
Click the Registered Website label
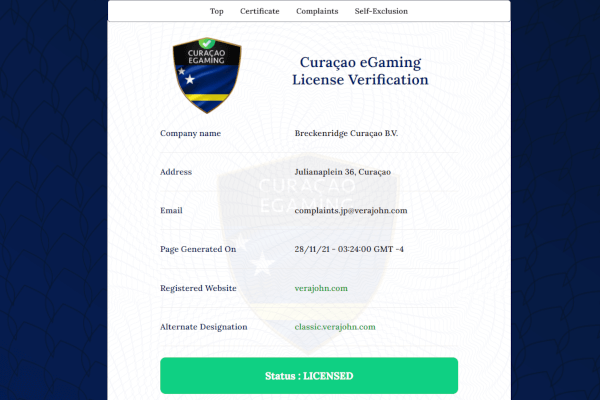(198, 288)
